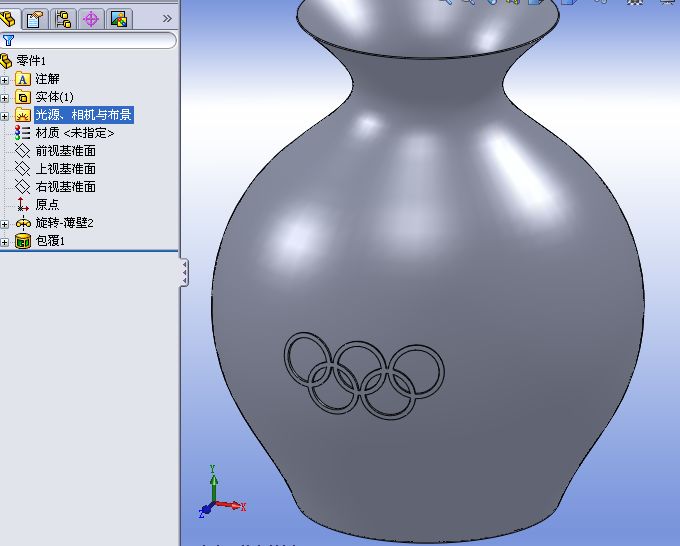Select the 前视基准面 label
The width and height of the screenshot is (680, 546).
[65, 151]
